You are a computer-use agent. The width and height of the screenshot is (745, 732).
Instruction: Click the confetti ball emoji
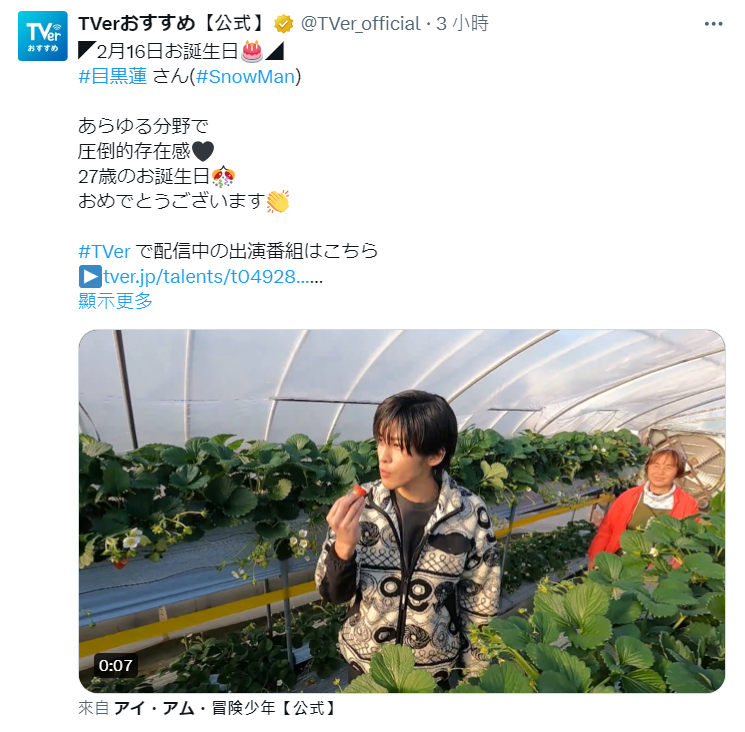(223, 177)
